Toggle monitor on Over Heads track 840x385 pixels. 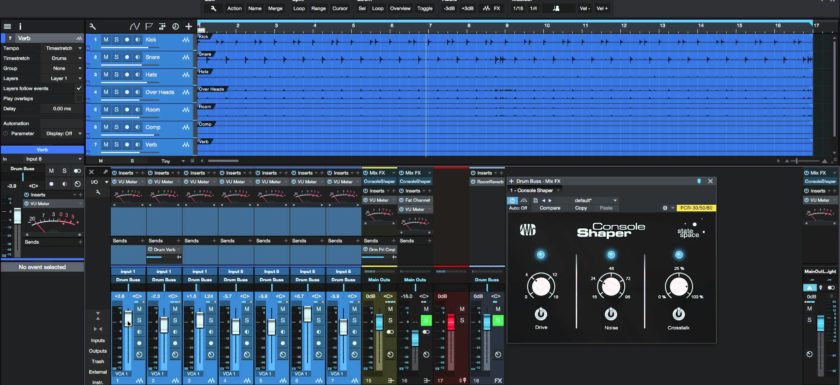(137, 92)
